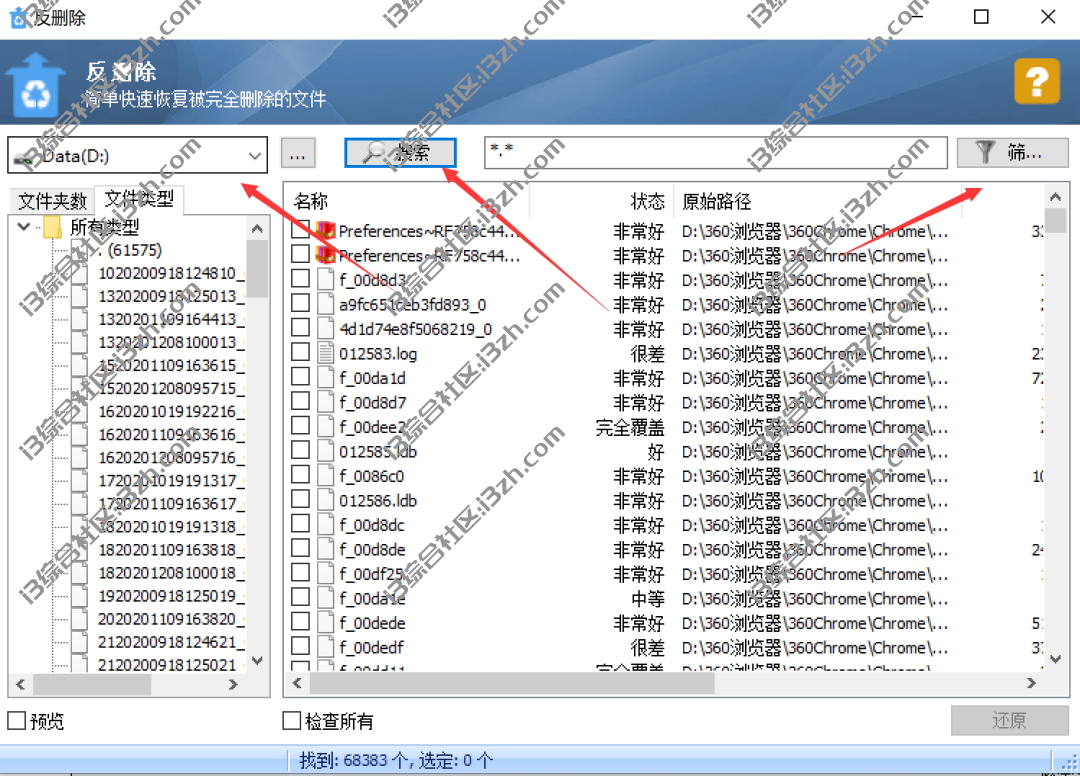
Task: Check the f_00dede checkbox
Action: click(300, 622)
